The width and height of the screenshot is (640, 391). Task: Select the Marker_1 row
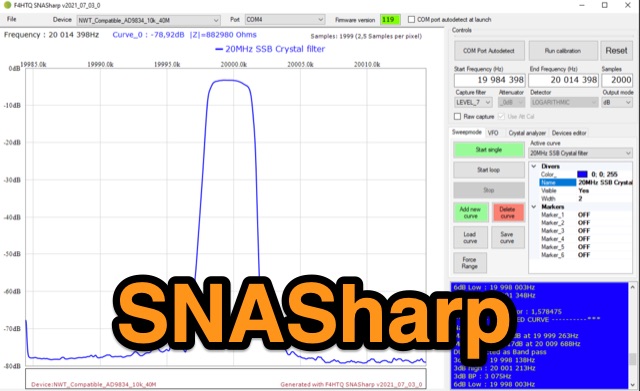pos(585,215)
